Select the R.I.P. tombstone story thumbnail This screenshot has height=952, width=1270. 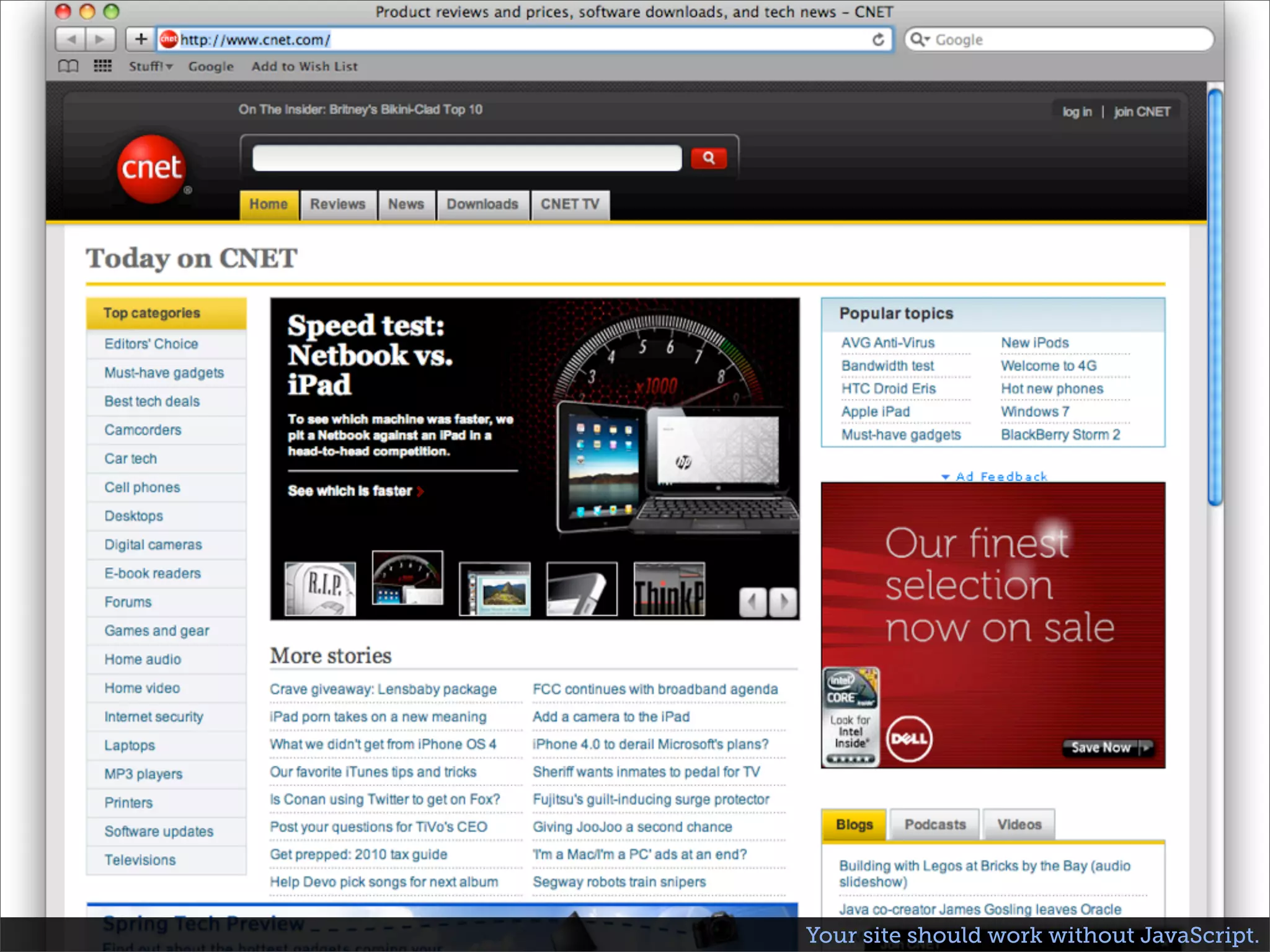click(x=321, y=589)
